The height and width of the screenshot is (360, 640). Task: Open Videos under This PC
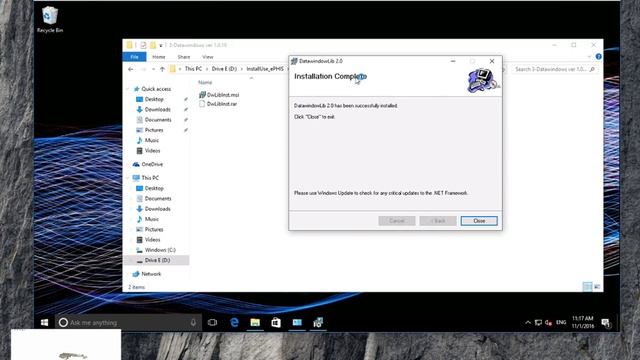click(x=152, y=240)
